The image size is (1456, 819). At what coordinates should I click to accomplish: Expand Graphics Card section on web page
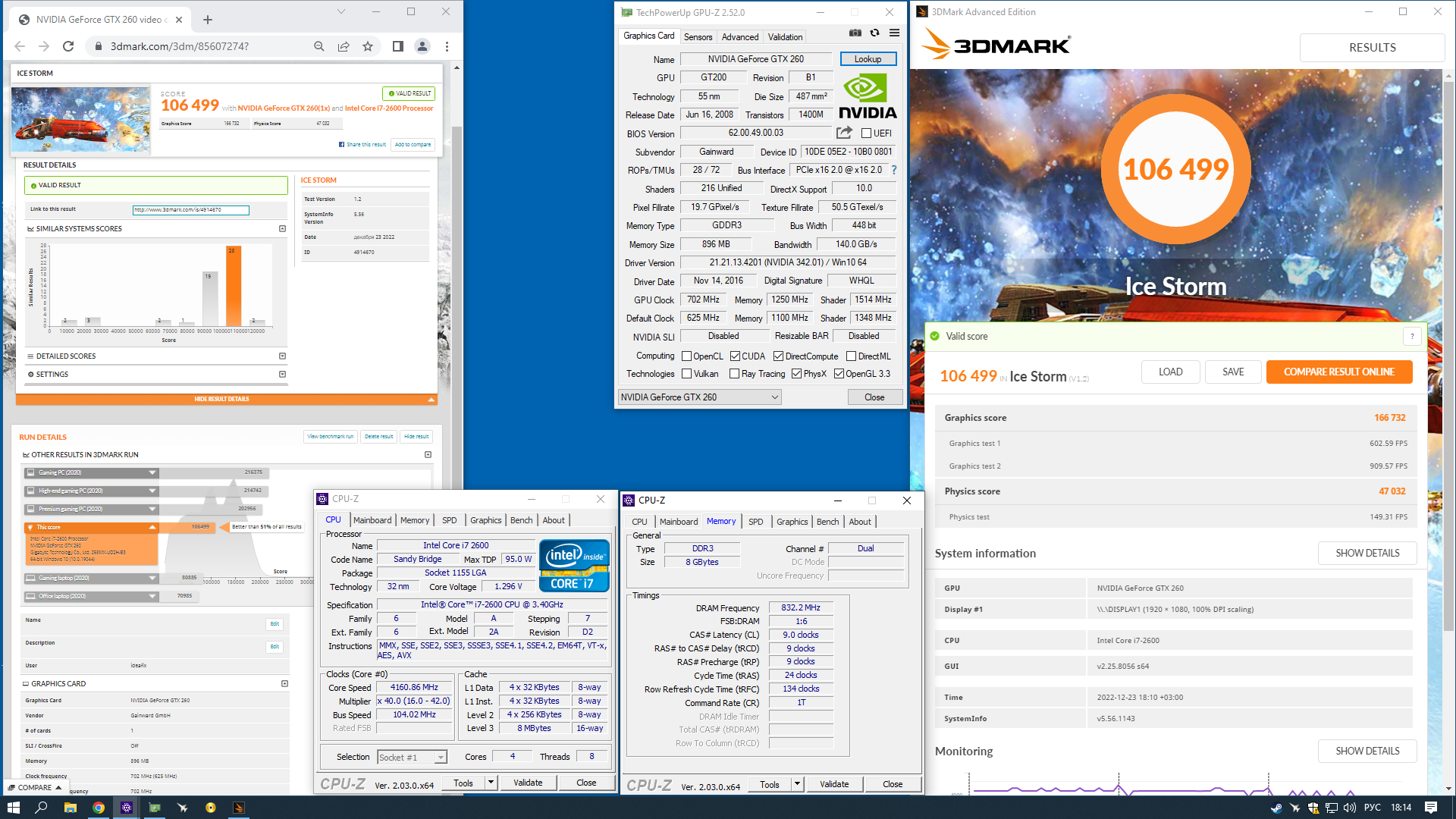coord(284,683)
